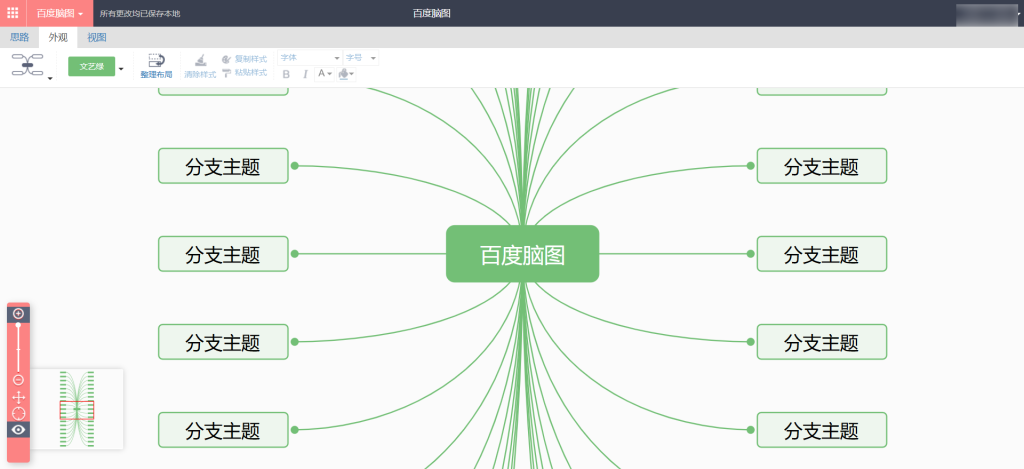Zoom out with the minus icon

18,380
